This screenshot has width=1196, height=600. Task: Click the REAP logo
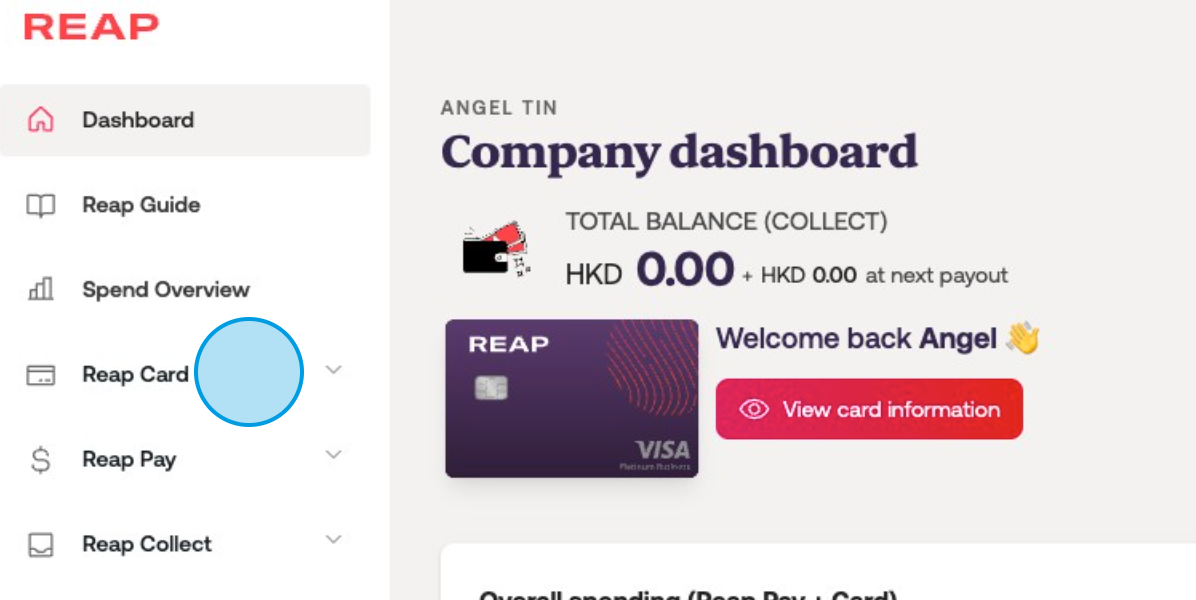pyautogui.click(x=91, y=27)
